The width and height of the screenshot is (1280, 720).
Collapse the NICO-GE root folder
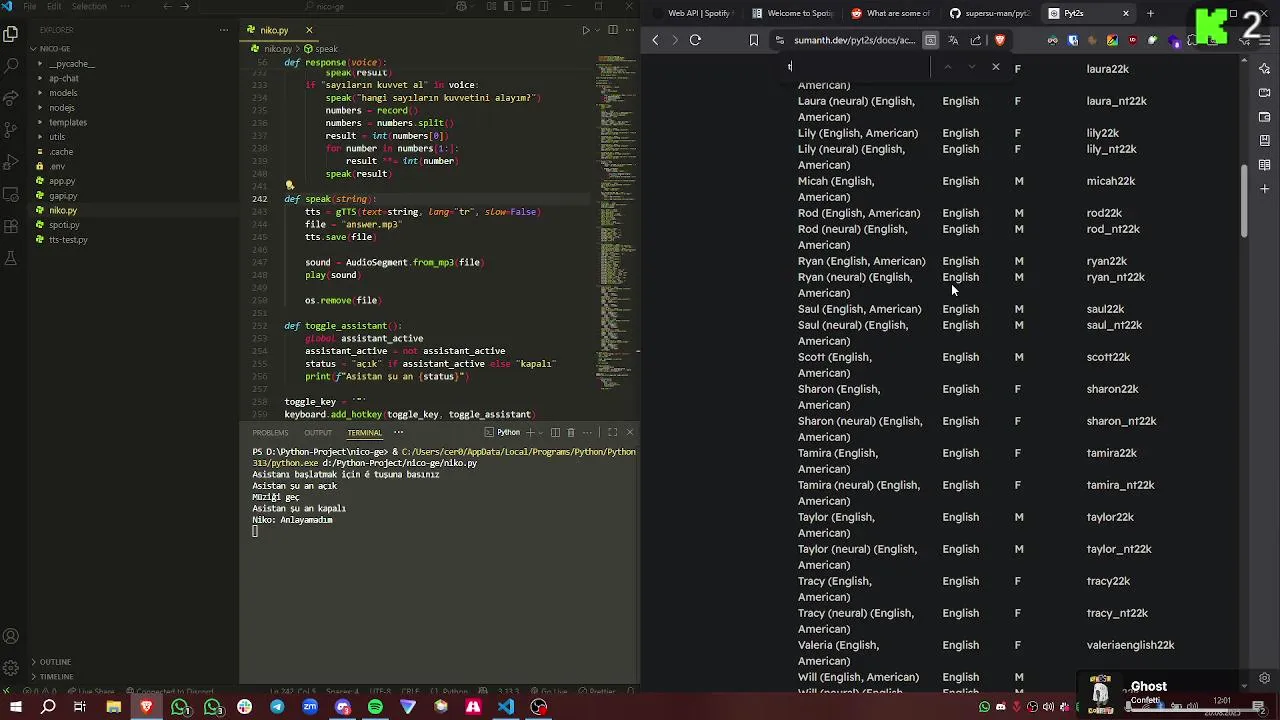pos(55,48)
